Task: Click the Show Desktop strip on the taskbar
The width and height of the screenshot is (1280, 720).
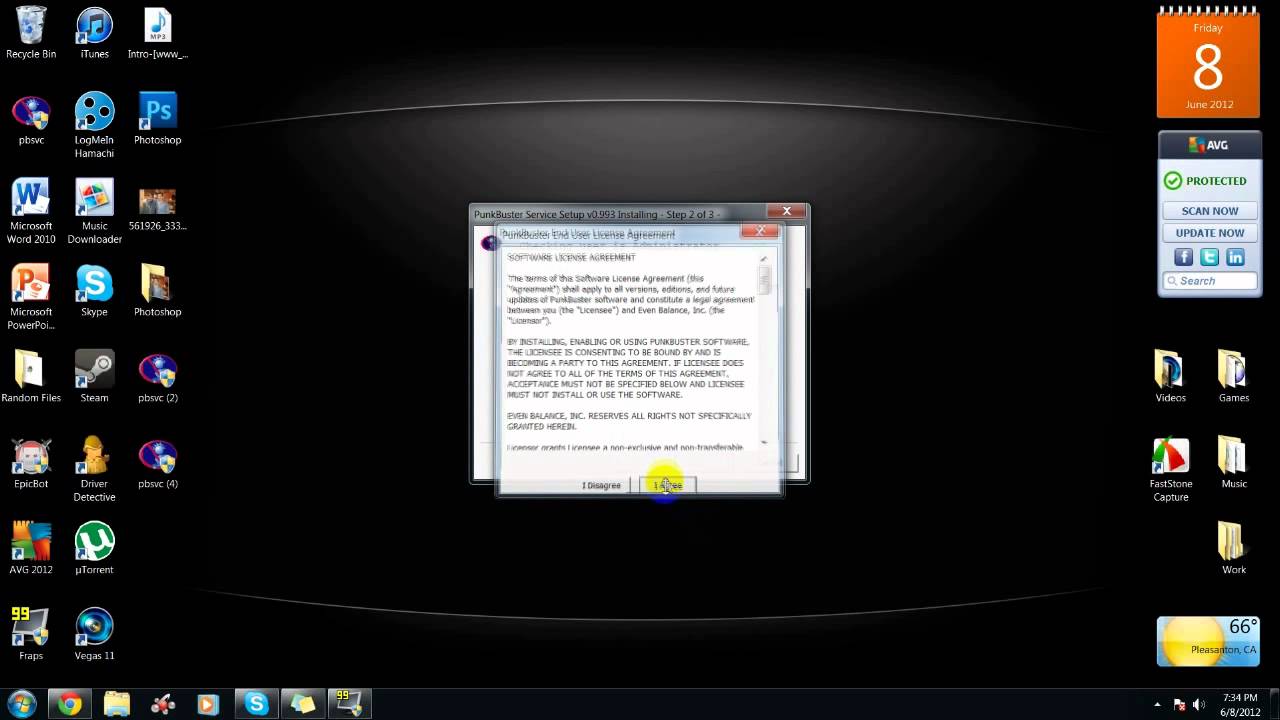Action: 1273,704
